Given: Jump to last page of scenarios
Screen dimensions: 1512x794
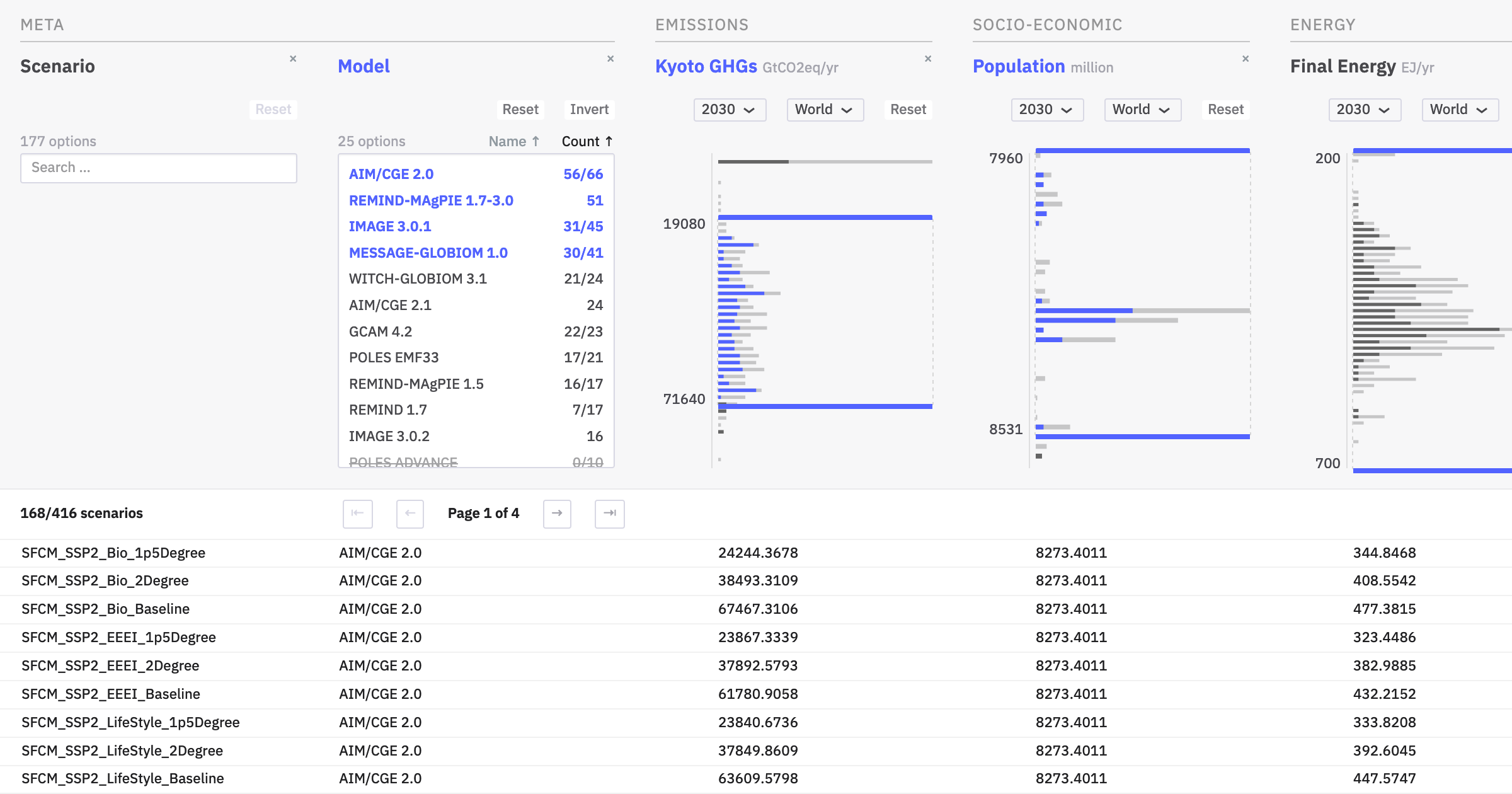Looking at the screenshot, I should pos(610,514).
